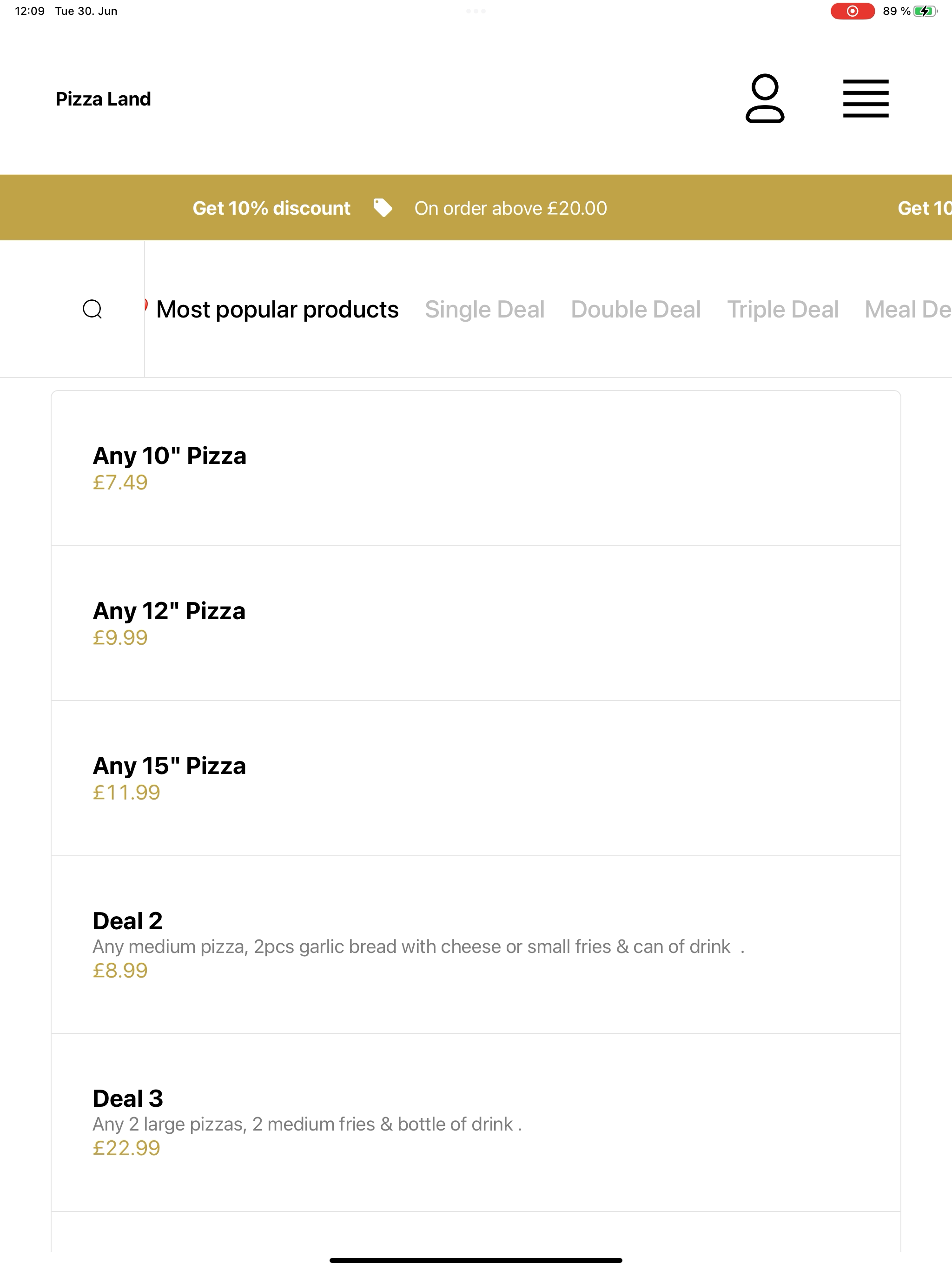Viewport: 952px width, 1270px height.
Task: Click the £22.99 price under Deal 3
Action: [x=126, y=1148]
